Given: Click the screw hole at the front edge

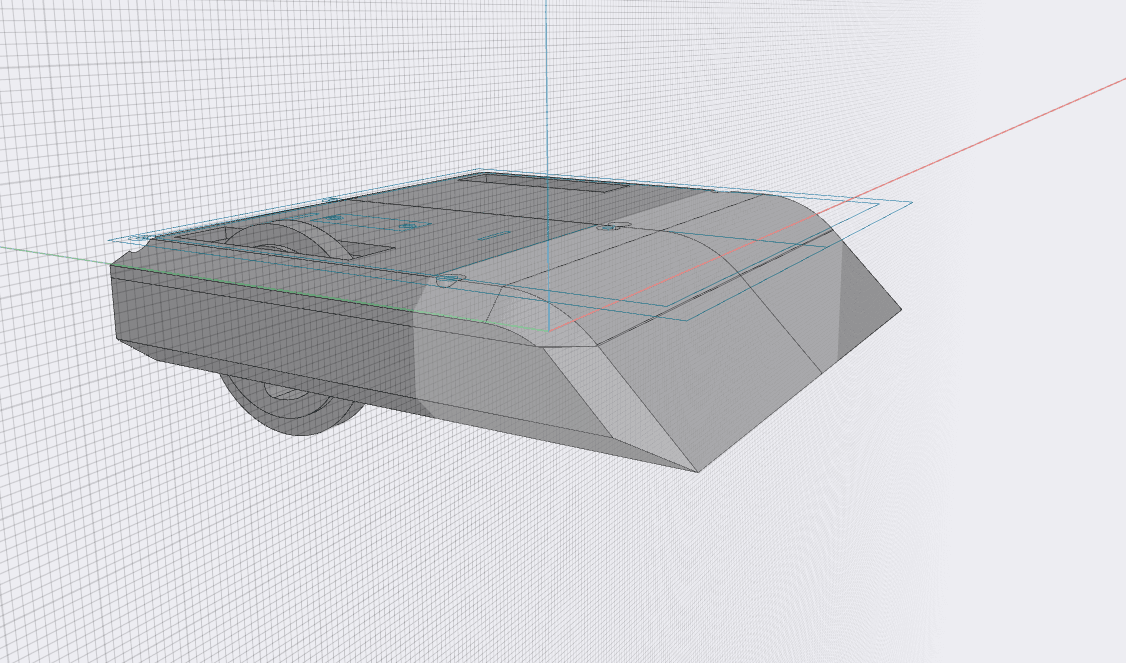Looking at the screenshot, I should point(447,278).
